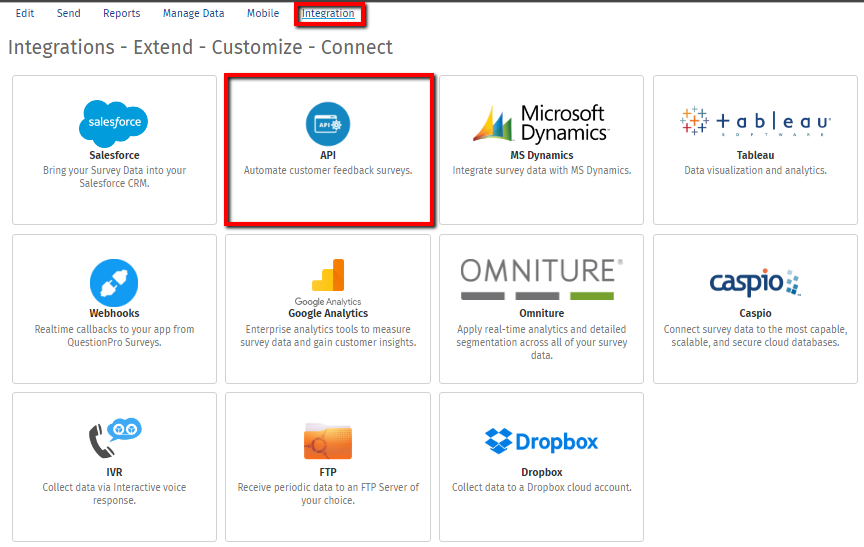
Task: Select the Dropbox logo
Action: (x=541, y=441)
